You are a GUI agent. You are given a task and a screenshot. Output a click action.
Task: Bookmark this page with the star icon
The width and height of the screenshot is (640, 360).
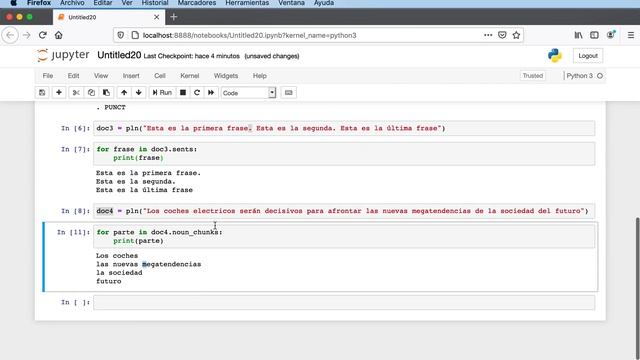pyautogui.click(x=516, y=35)
